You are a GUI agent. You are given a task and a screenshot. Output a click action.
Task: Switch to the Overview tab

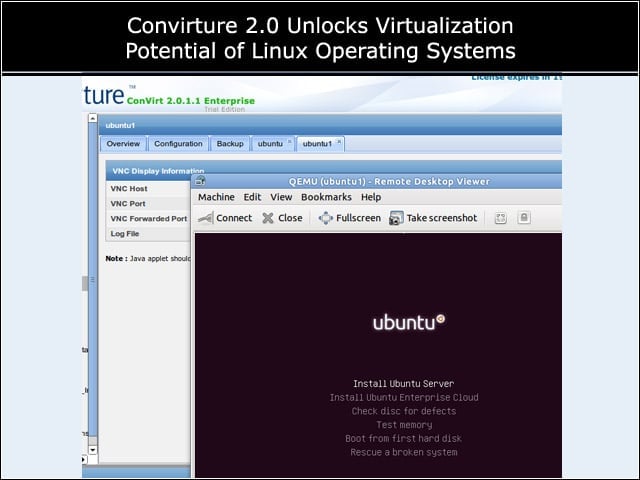(x=123, y=144)
